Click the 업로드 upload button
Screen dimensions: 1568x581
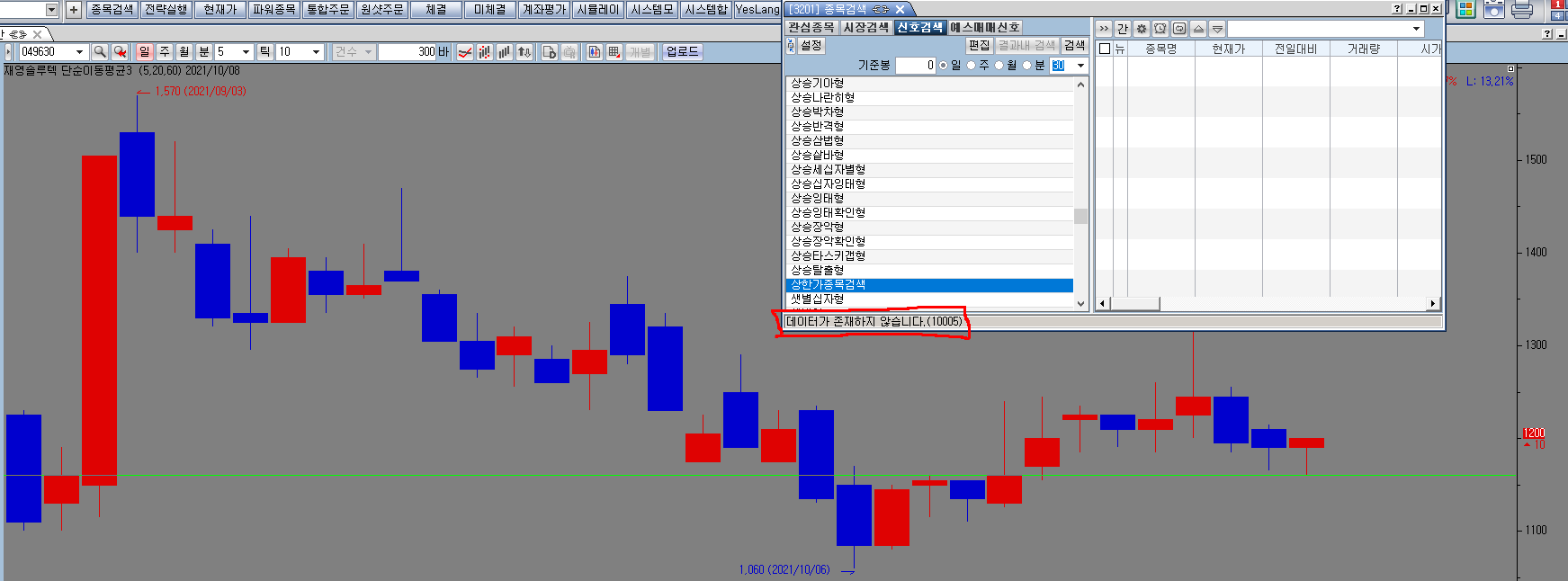pyautogui.click(x=682, y=51)
